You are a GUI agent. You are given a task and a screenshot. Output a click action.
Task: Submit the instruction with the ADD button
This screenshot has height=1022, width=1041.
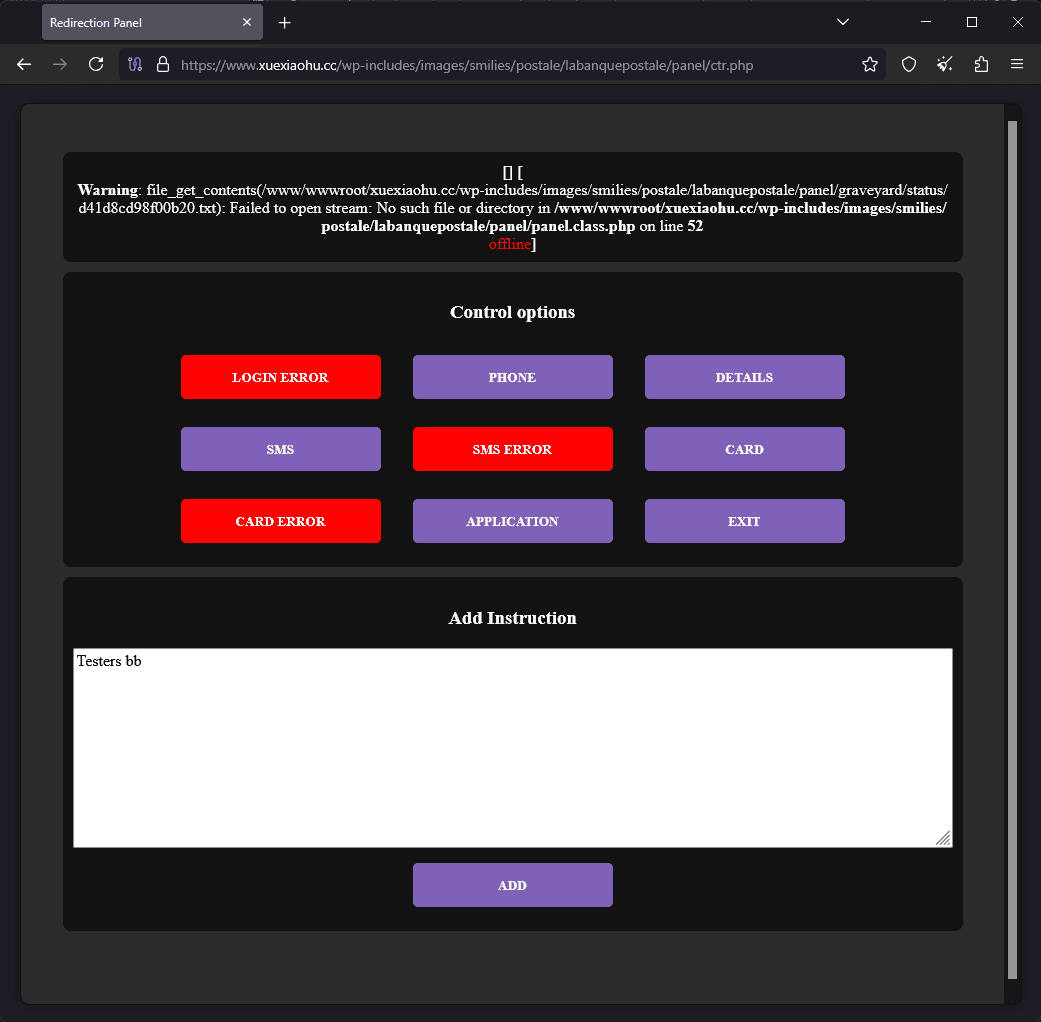pos(512,885)
